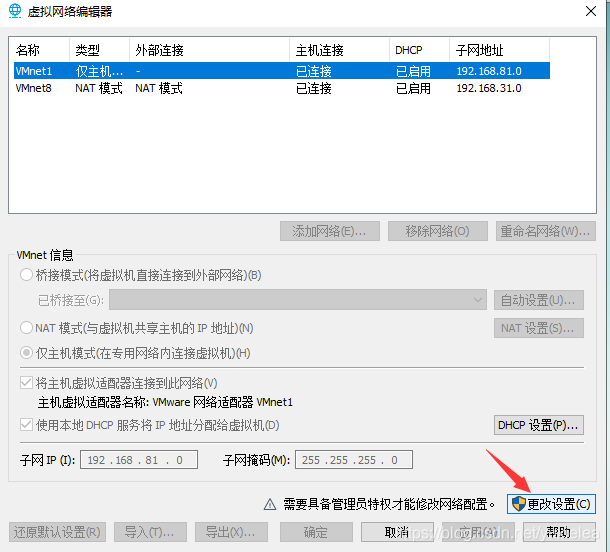Toggle 将主机虚拟适配器连接到此网络 checkbox
This screenshot has width=610, height=552.
coord(26,383)
